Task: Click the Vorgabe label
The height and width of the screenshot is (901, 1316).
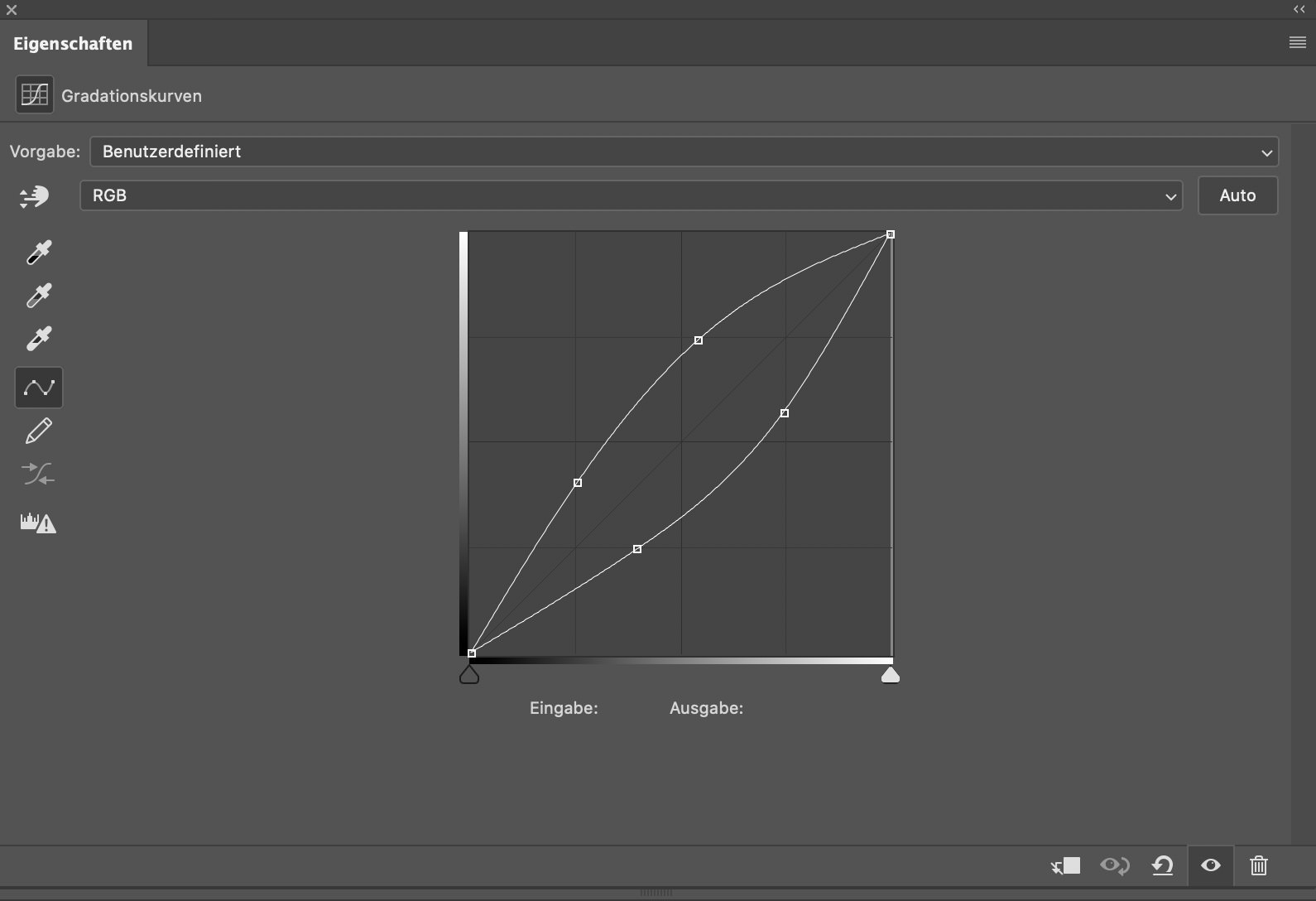Action: 45,152
